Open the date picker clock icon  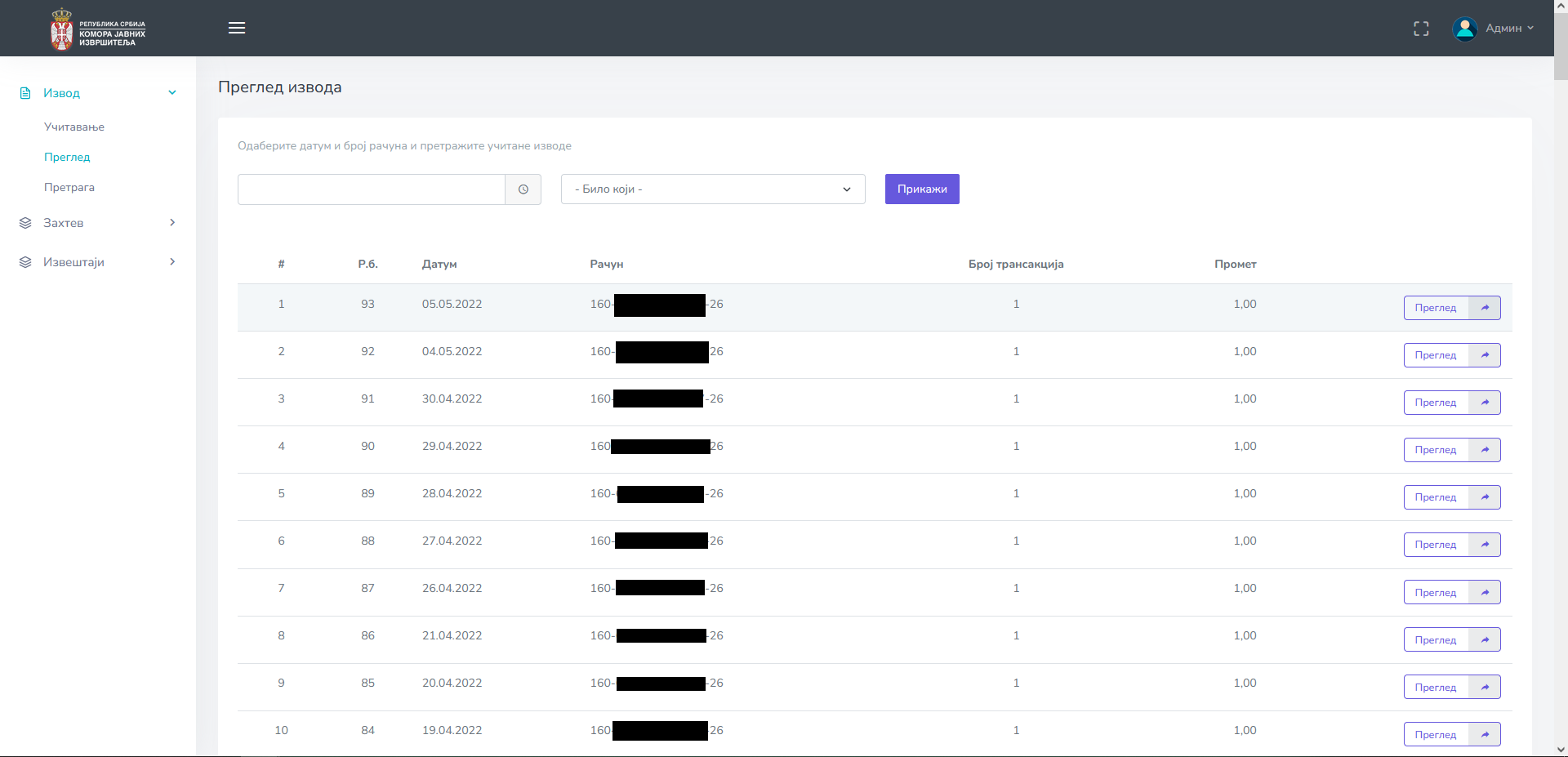click(x=523, y=189)
